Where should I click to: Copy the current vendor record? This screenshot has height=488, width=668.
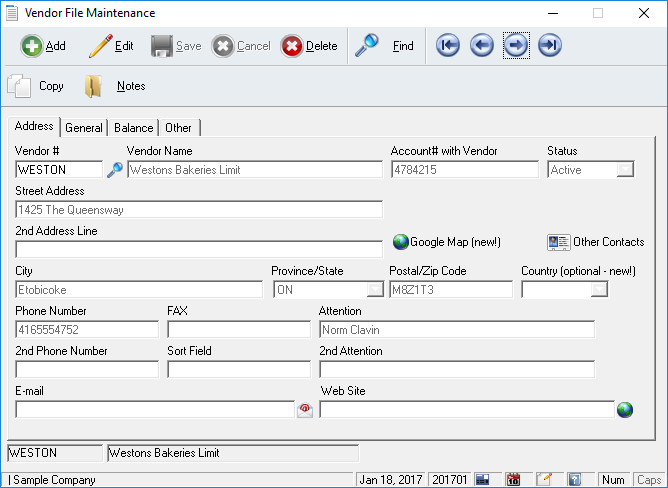(x=36, y=86)
